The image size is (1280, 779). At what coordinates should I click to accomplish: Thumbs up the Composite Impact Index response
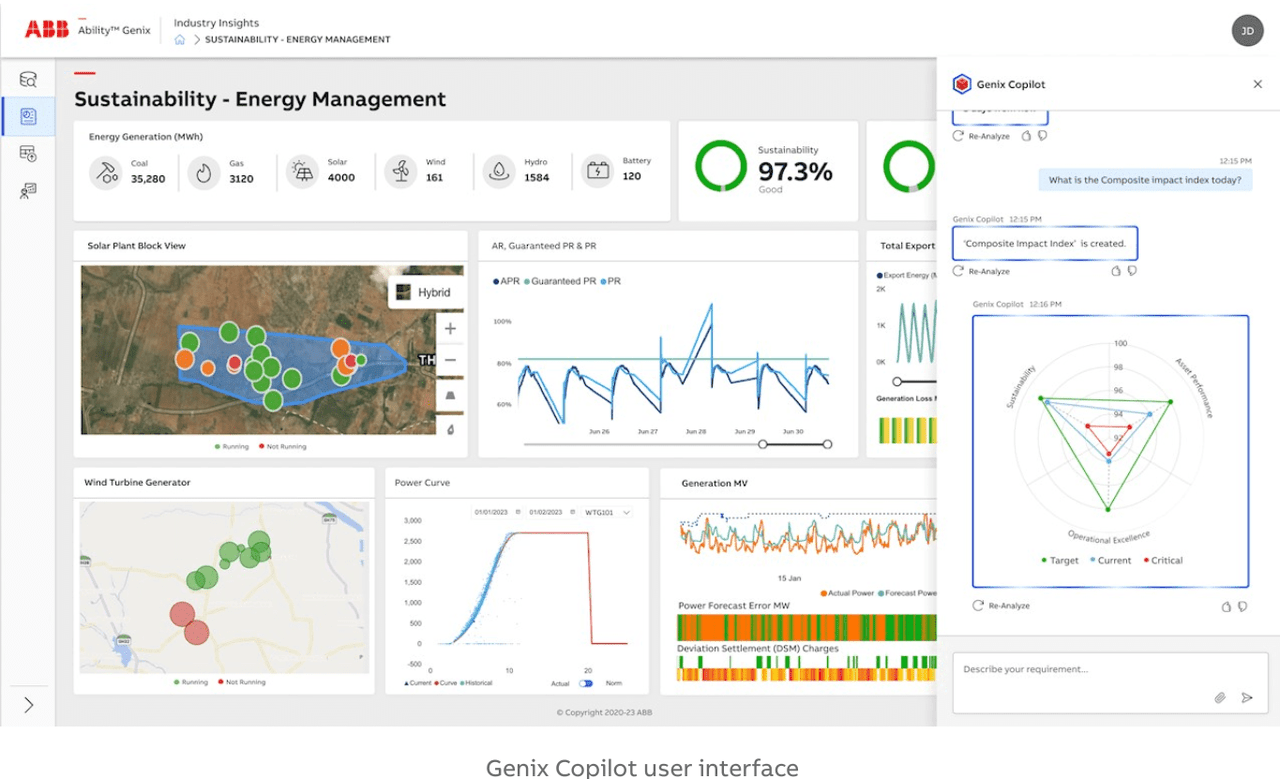[1116, 271]
